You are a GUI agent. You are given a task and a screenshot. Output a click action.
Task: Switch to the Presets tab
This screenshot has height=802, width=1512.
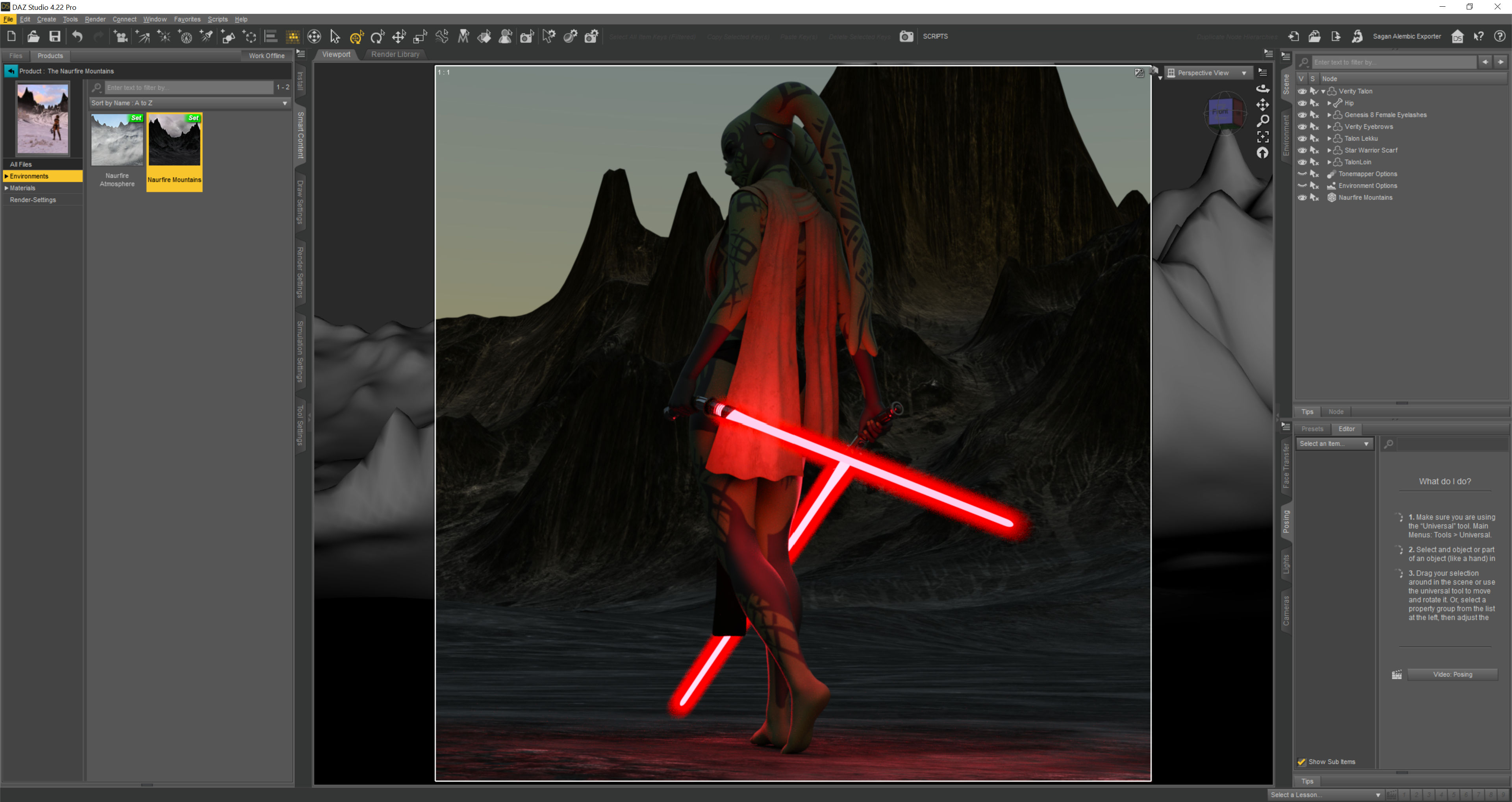tap(1312, 429)
